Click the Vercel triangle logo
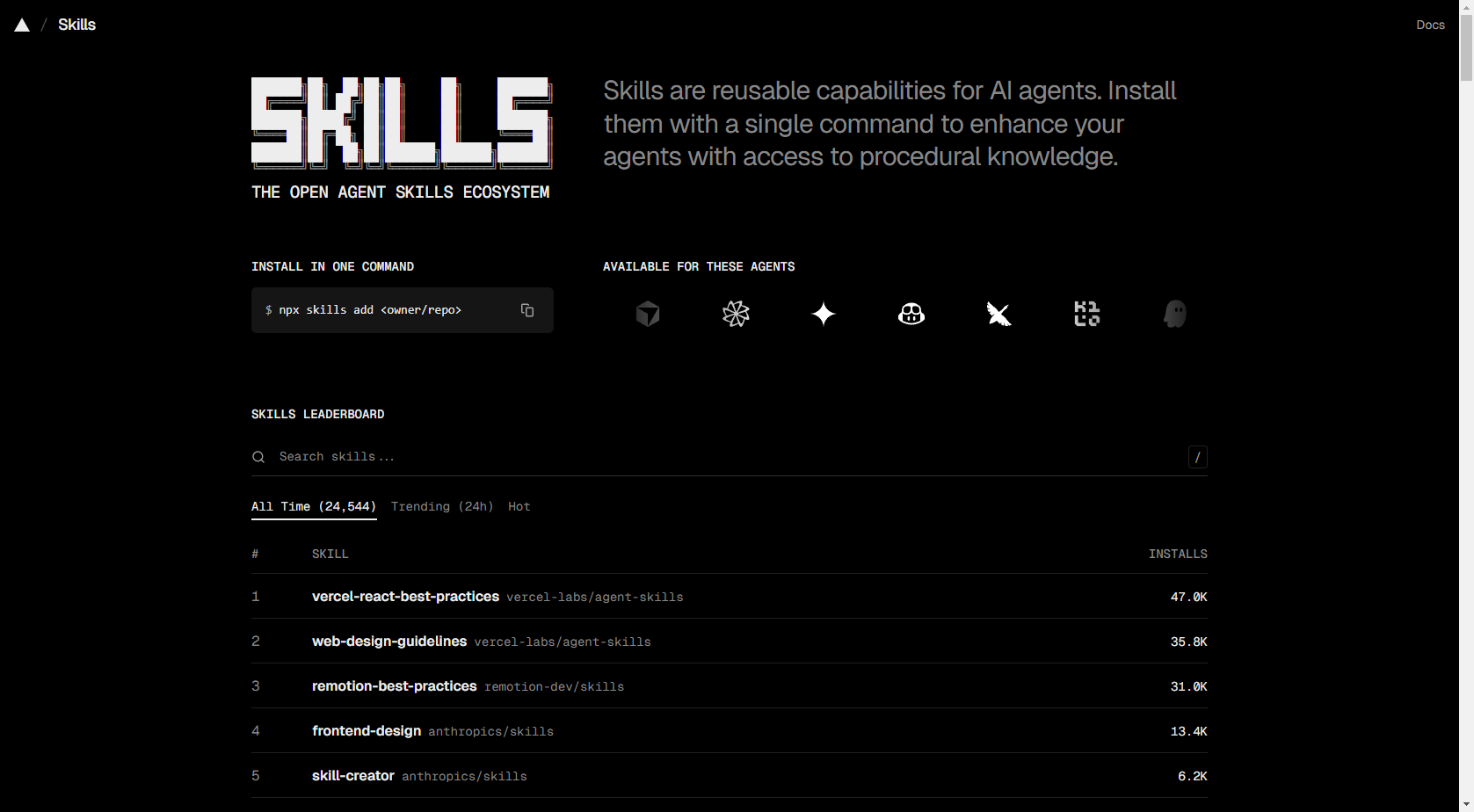Viewport: 1474px width, 812px height. [x=22, y=25]
